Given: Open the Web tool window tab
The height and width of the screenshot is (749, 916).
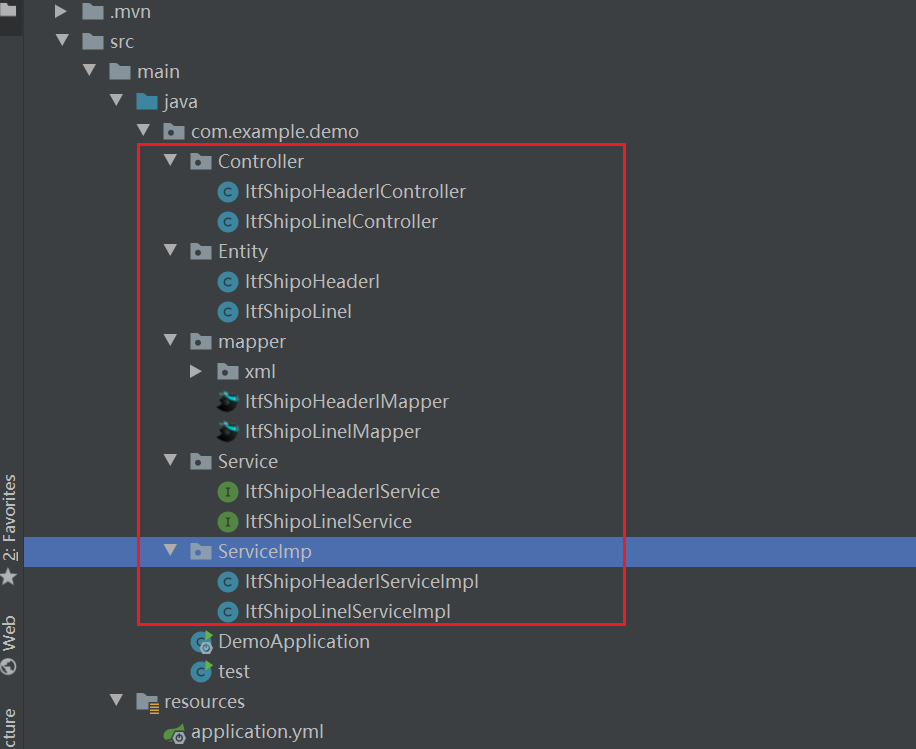Looking at the screenshot, I should (9, 633).
